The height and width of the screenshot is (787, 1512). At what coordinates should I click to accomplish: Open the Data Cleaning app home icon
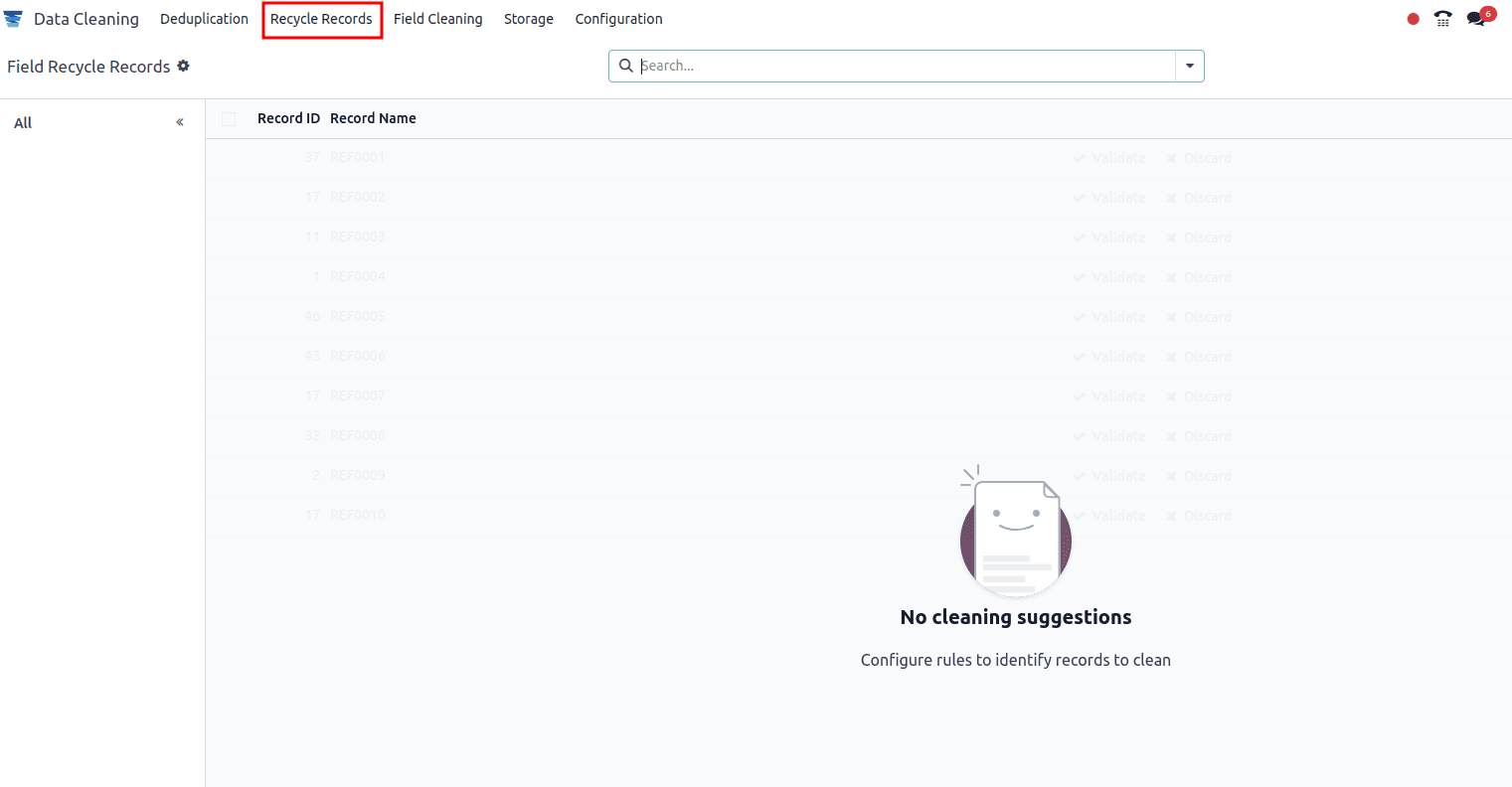(14, 18)
